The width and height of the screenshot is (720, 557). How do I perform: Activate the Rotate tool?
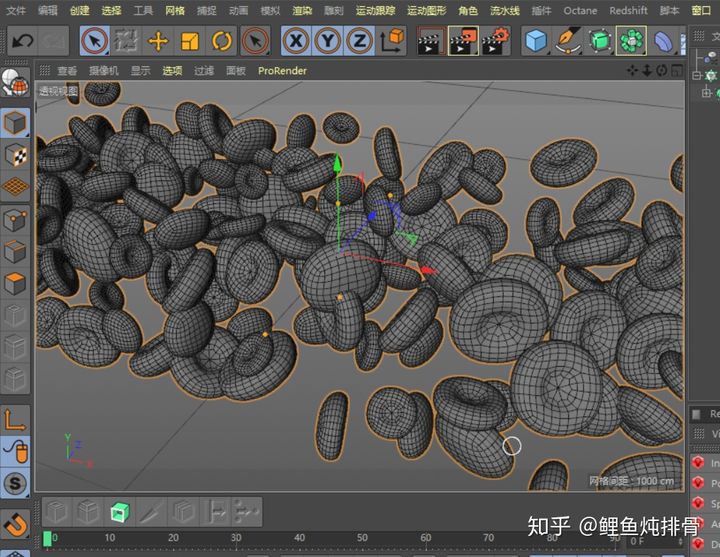click(x=222, y=41)
